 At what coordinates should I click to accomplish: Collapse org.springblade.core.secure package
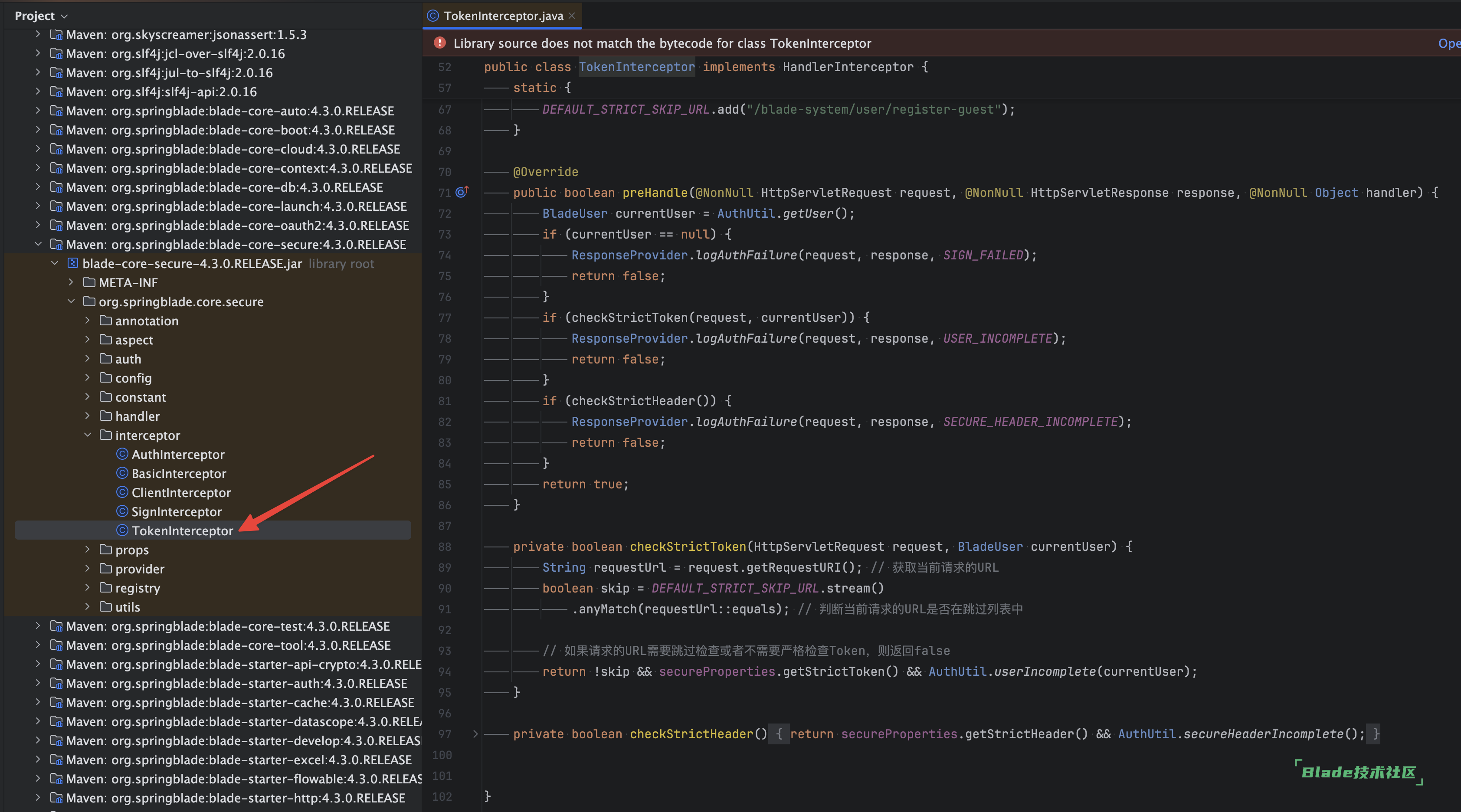[71, 301]
